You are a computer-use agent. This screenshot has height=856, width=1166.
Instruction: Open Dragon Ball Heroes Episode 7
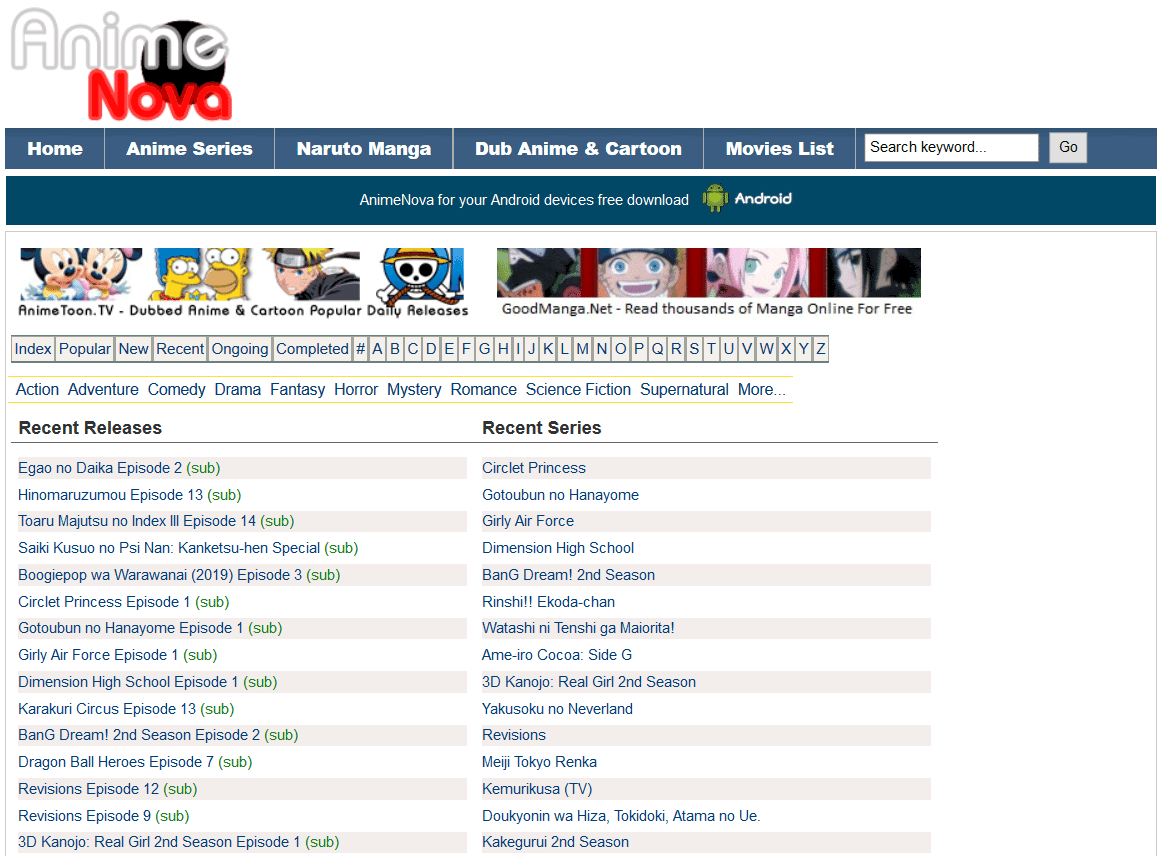tap(116, 762)
